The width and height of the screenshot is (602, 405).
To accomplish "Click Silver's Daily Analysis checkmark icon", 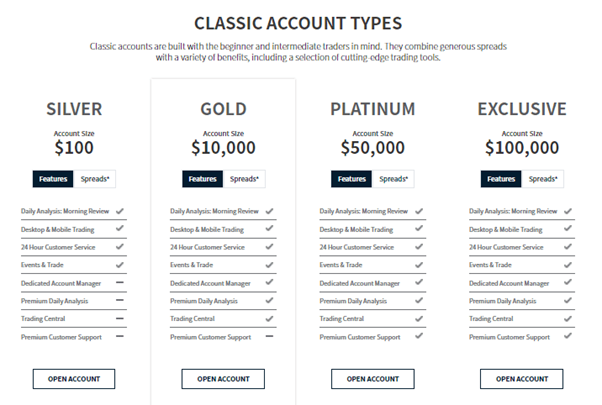I will pos(119,211).
